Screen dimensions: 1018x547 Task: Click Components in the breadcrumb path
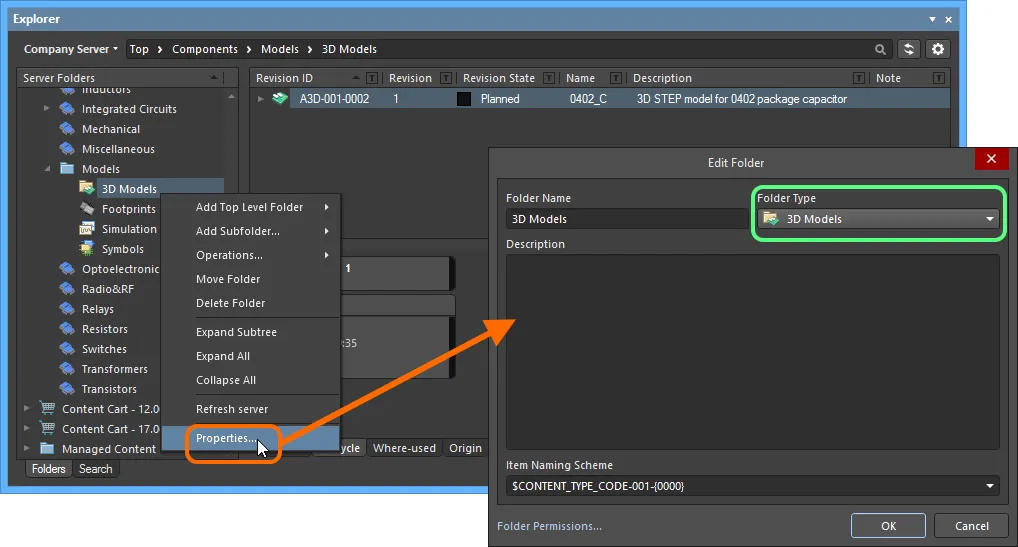(x=205, y=49)
